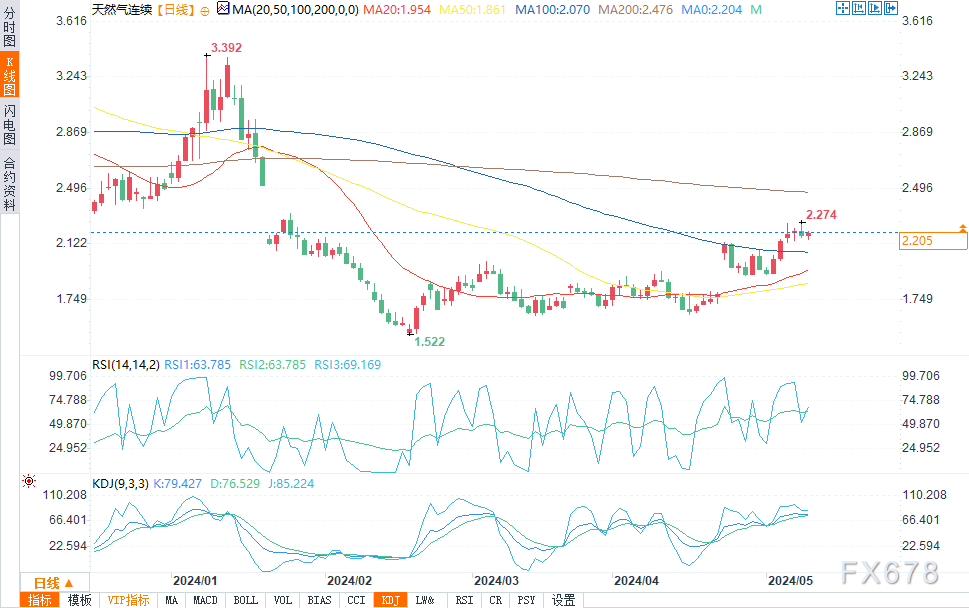The height and width of the screenshot is (608, 969).
Task: Select the MACD indicator button
Action: pyautogui.click(x=205, y=600)
